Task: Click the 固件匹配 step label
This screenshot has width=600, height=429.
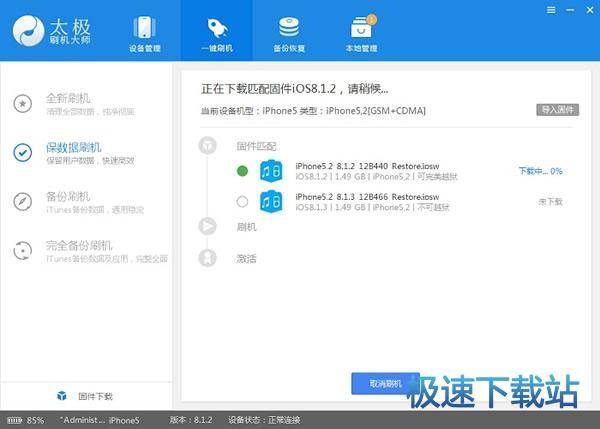Action: (x=256, y=146)
